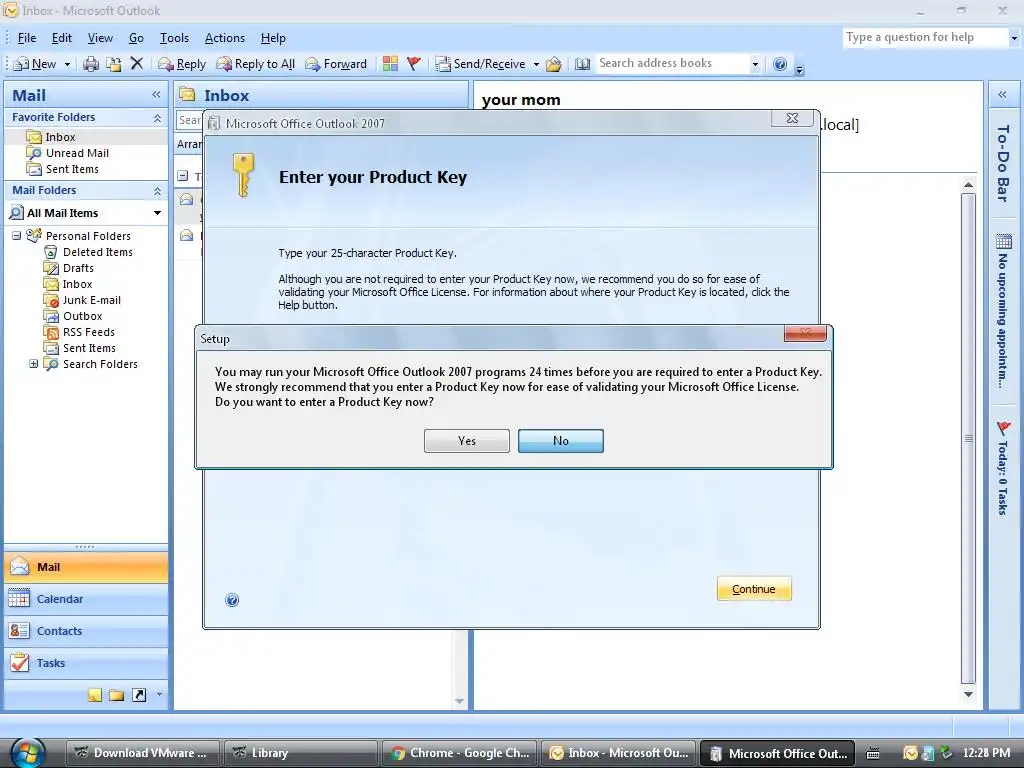Open the navigation configure buttons dropdown
This screenshot has width=1024, height=768.
pyautogui.click(x=159, y=694)
